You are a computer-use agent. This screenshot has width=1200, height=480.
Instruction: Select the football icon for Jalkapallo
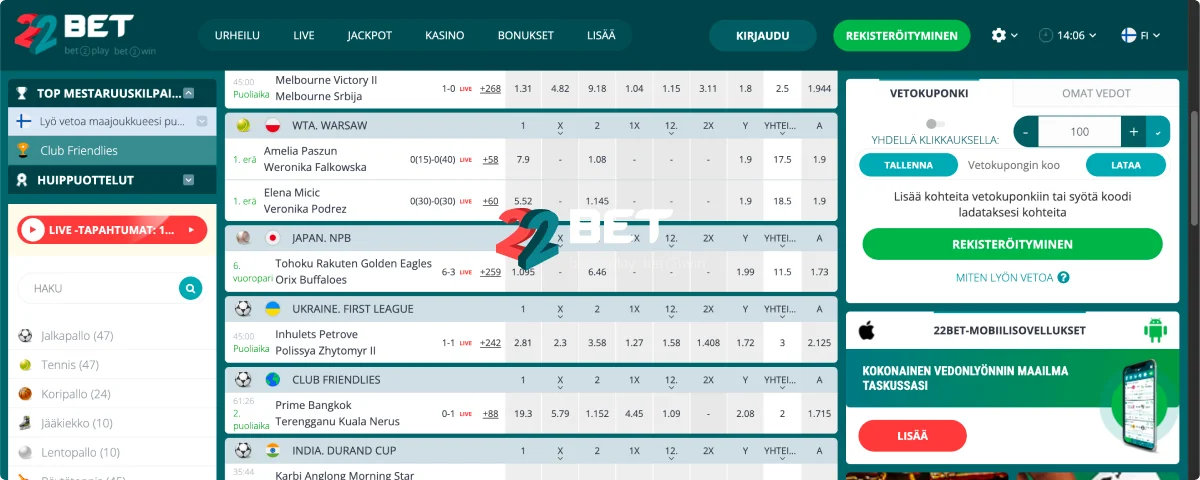coord(25,335)
